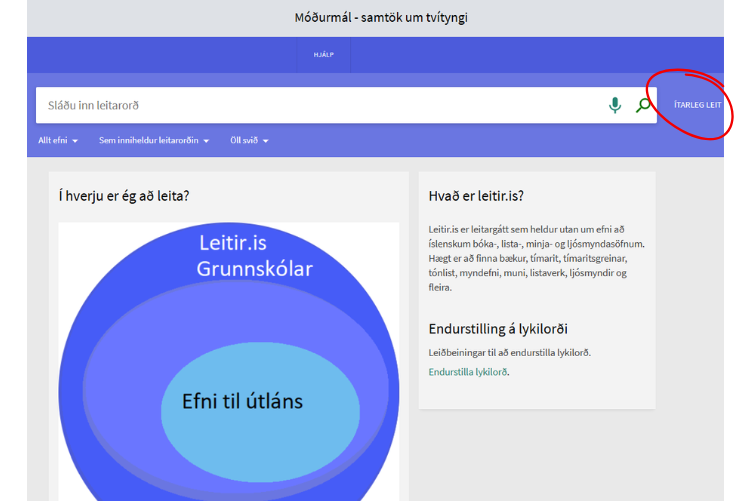Follow the 'Endurstilla lykilorð' link
Screen dimensions: 751x501
click(467, 372)
